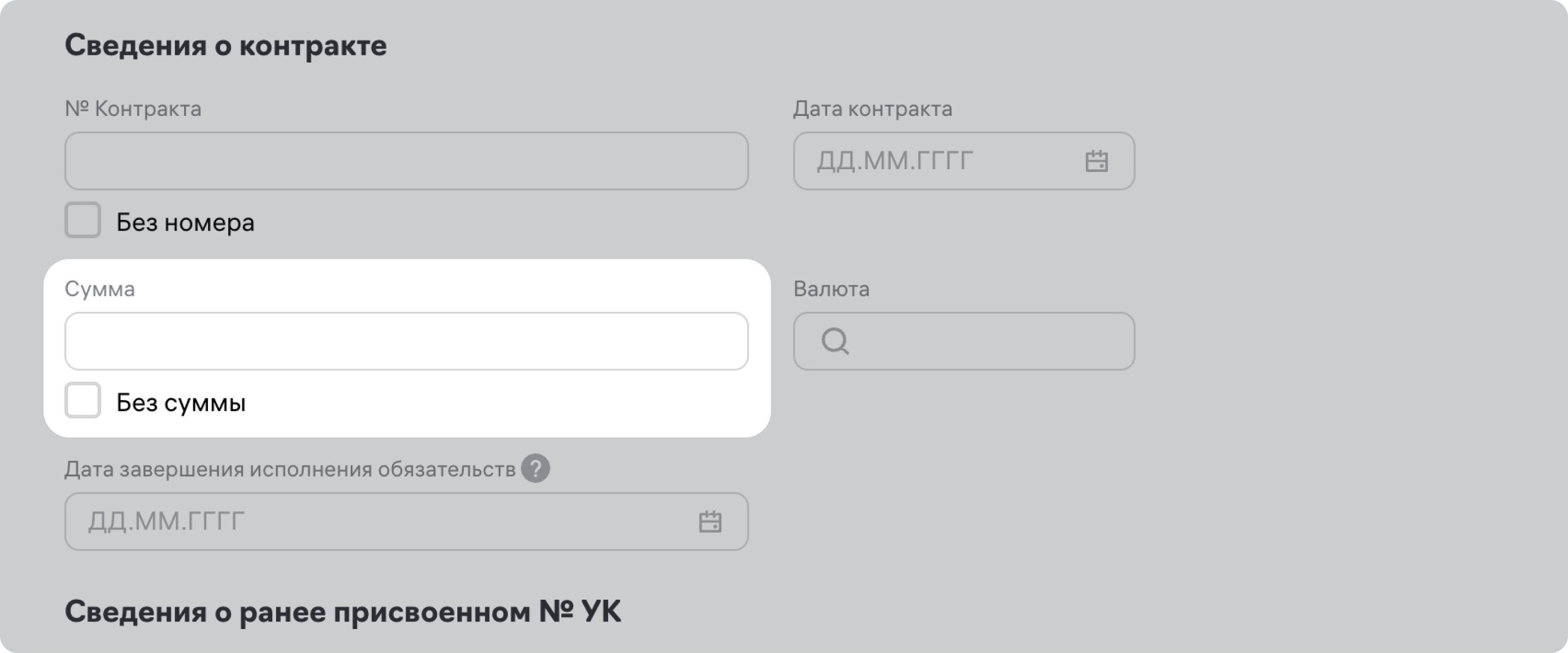The image size is (1568, 653).
Task: Click the 'Валюта' field label
Action: 831,289
